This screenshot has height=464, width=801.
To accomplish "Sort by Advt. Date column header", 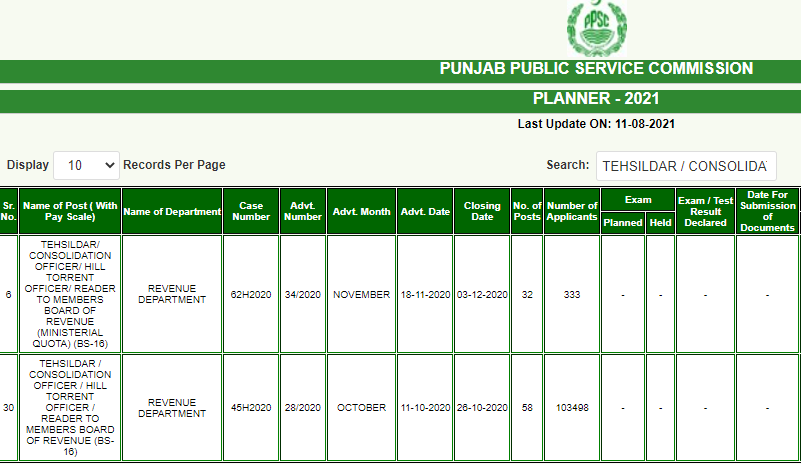I will [x=425, y=211].
